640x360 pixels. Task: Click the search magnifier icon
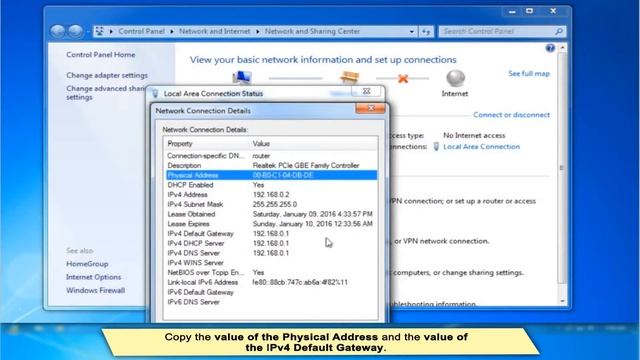coord(559,31)
